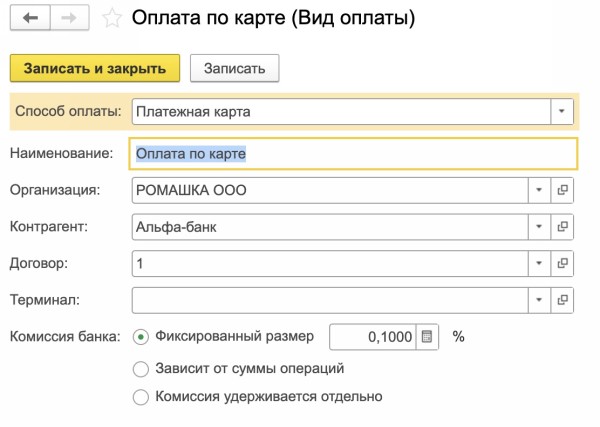The width and height of the screenshot is (600, 427).
Task: Open calculator for commission percent field
Action: click(x=427, y=337)
